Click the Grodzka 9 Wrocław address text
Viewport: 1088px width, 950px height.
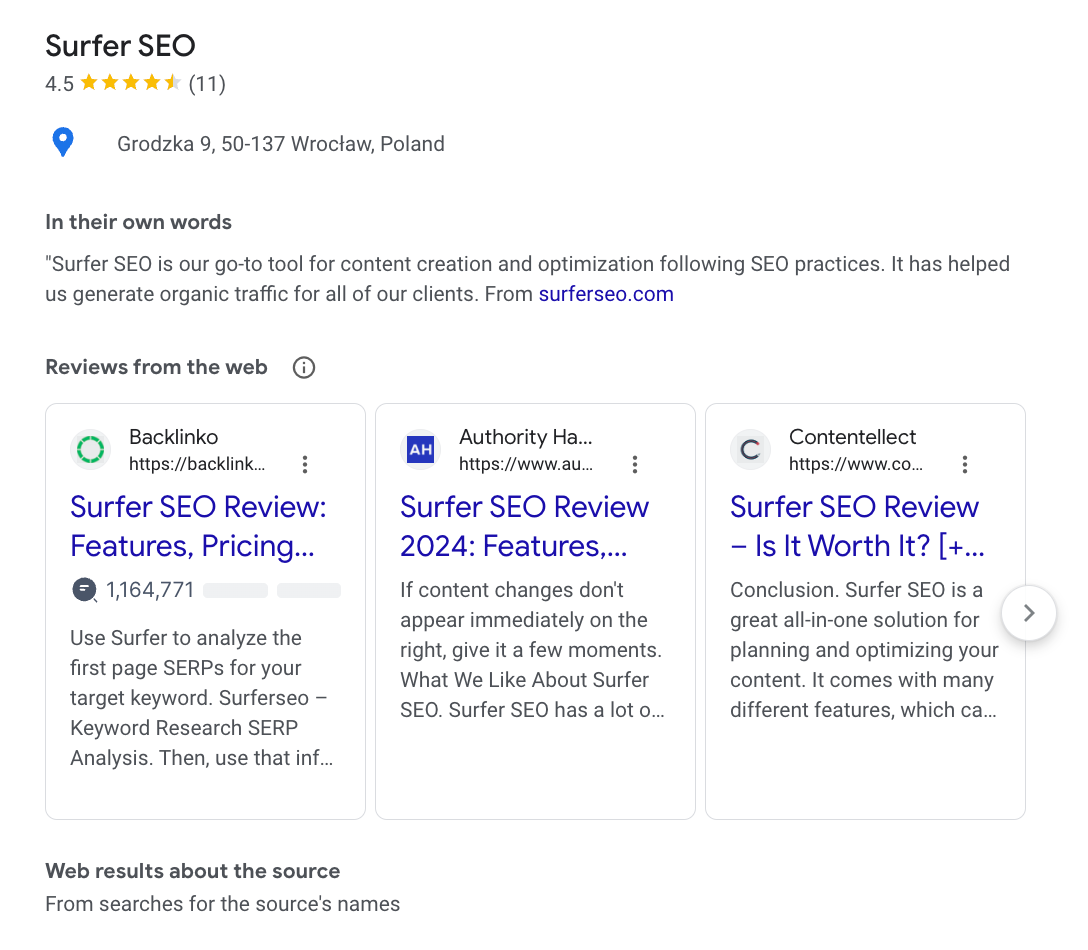click(280, 144)
